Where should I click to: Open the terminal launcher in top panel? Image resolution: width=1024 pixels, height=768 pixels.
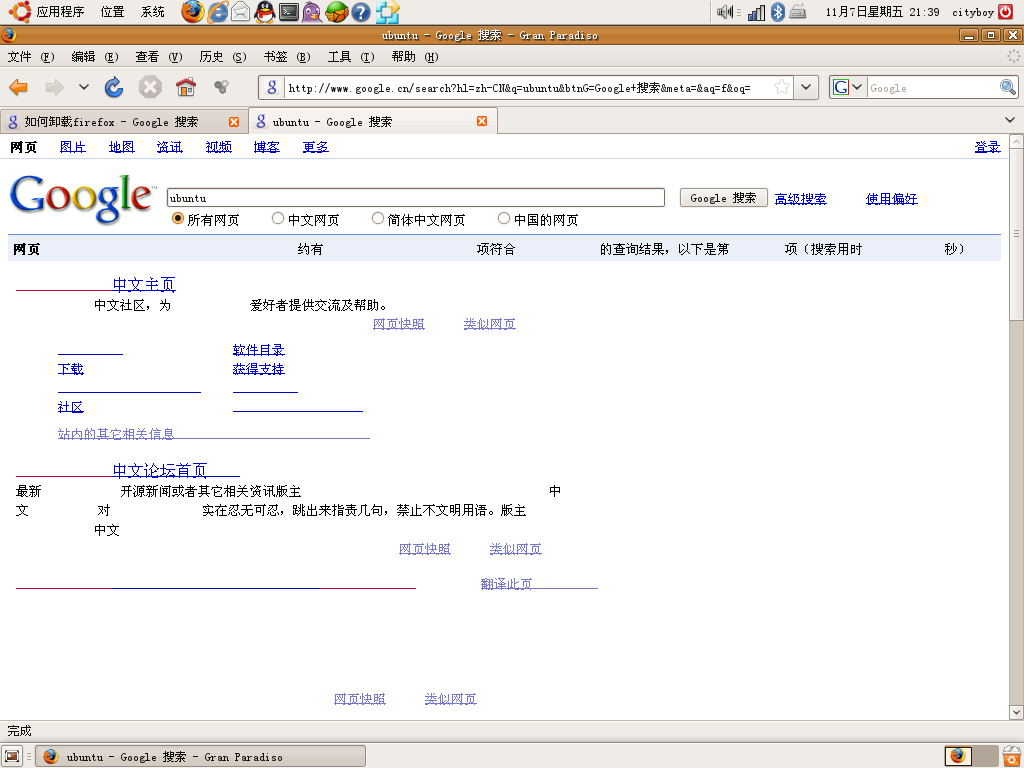coord(289,12)
